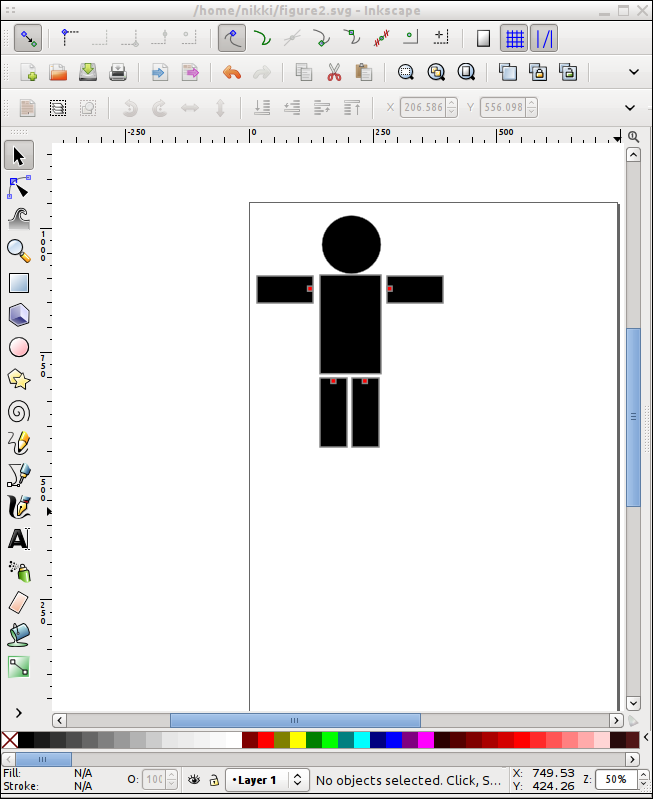653x799 pixels.
Task: Expand the toolbox overflow arrow
Action: [x=19, y=713]
